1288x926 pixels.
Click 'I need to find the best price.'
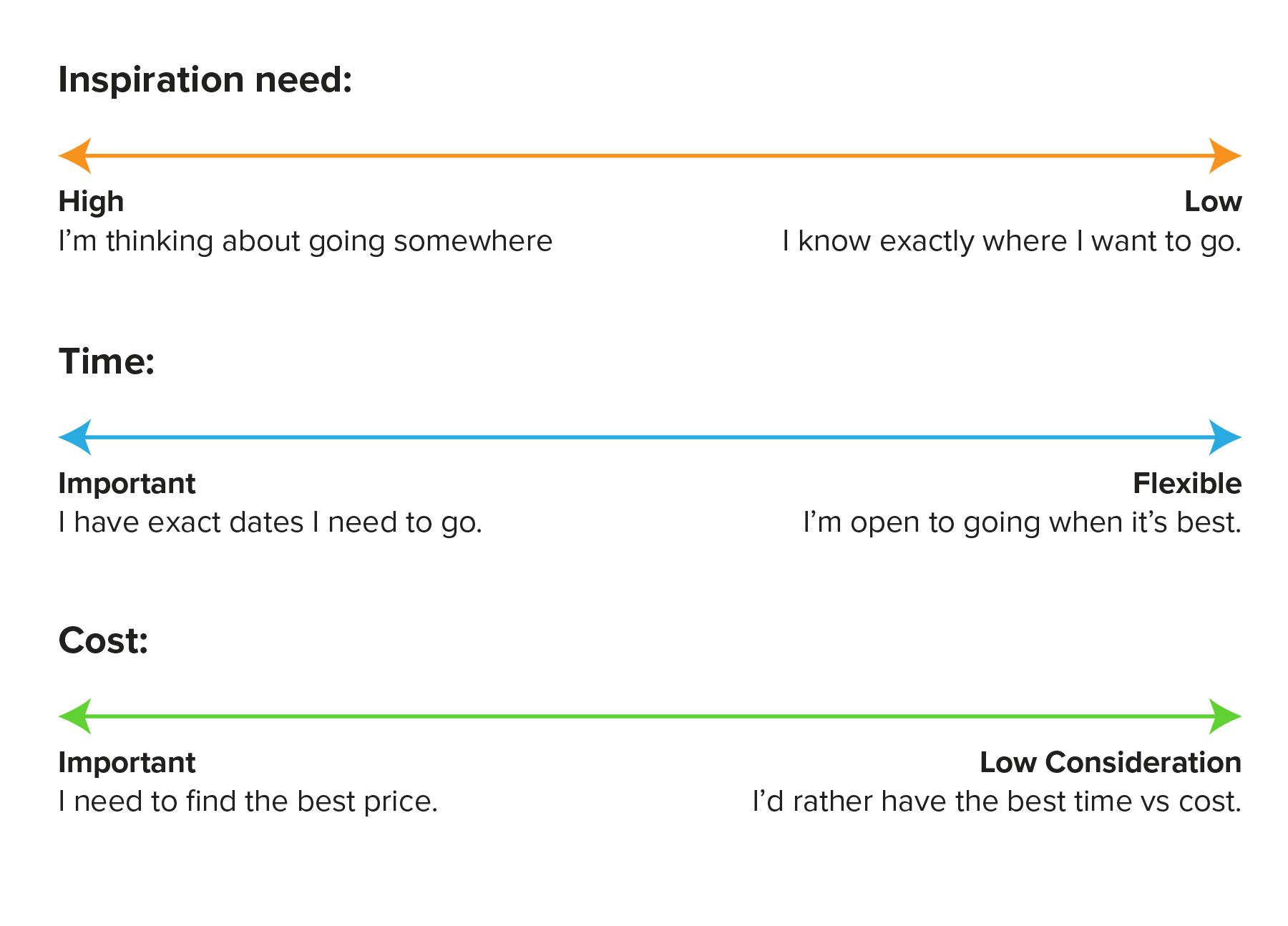pos(248,802)
